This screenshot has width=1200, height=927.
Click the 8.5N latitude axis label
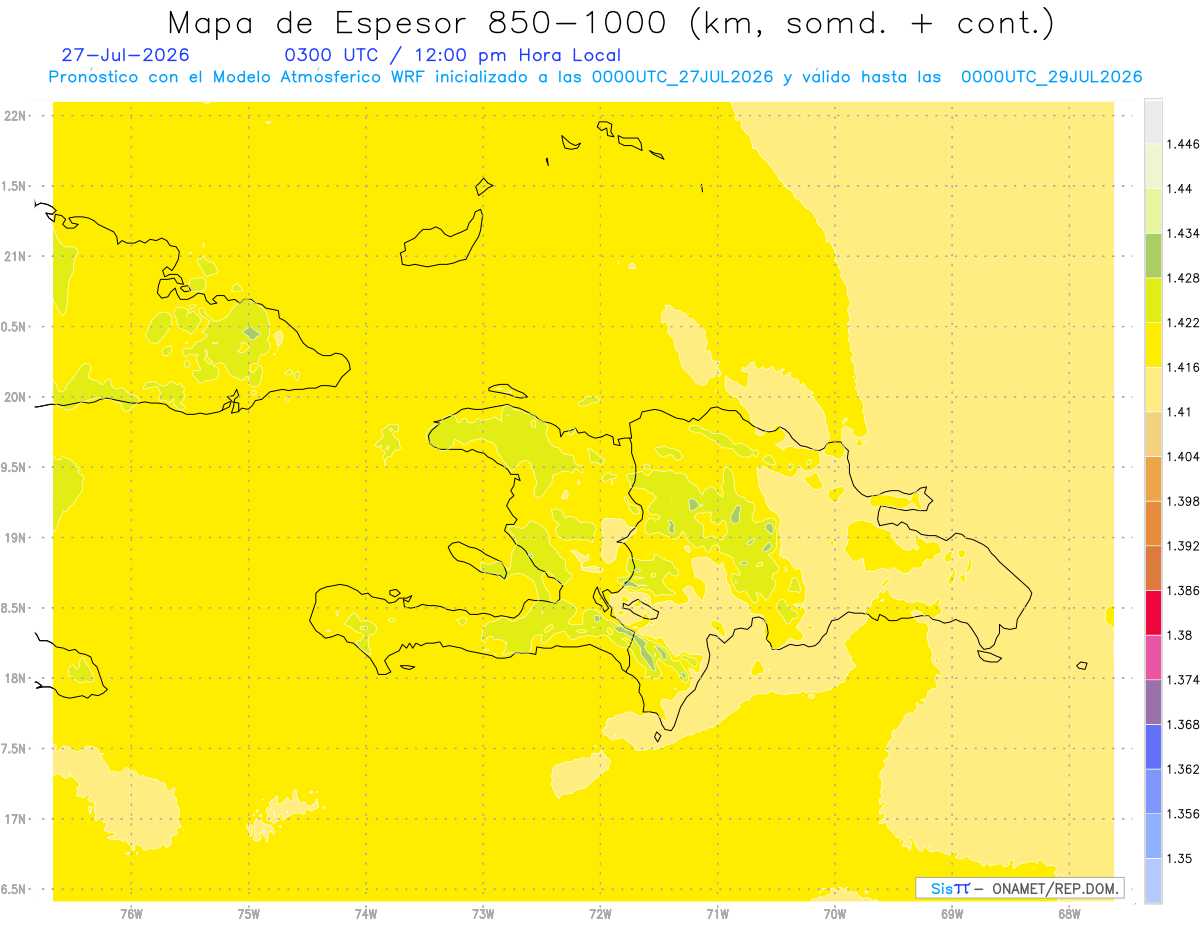point(14,608)
